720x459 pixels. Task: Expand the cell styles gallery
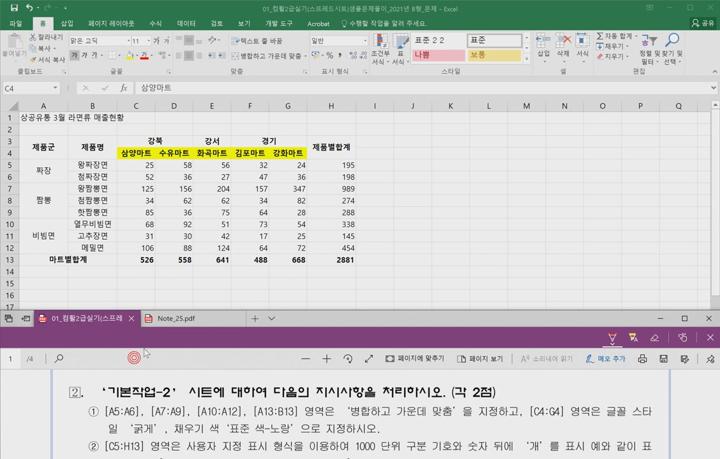527,59
